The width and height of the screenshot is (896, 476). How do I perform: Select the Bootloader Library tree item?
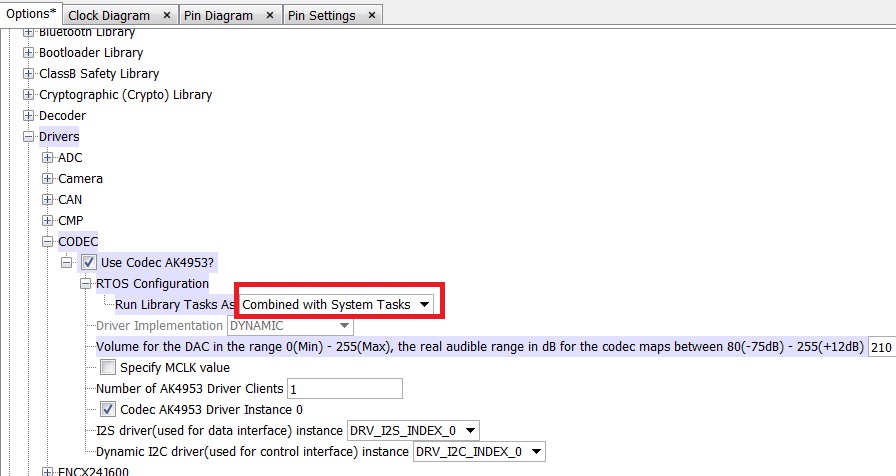90,53
